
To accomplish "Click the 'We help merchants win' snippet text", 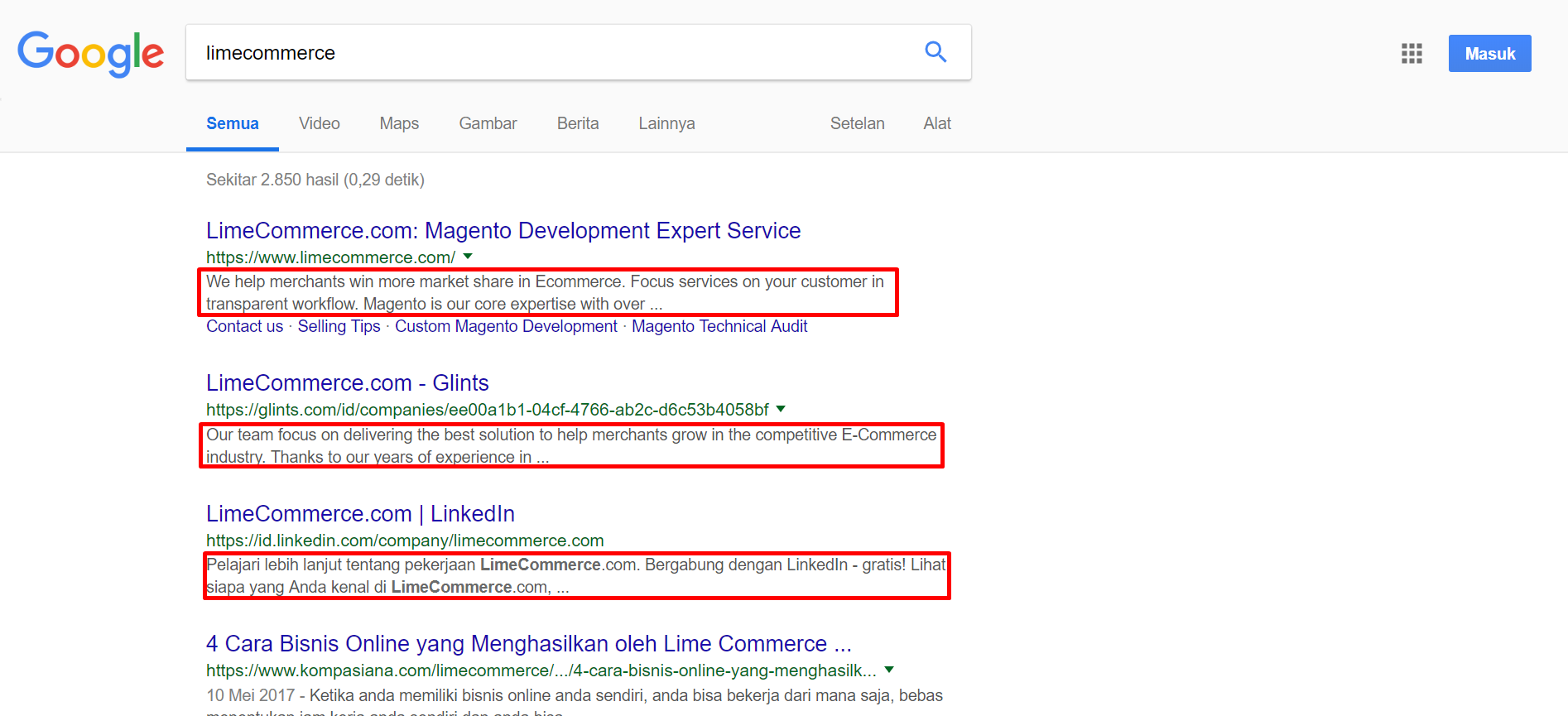I will (x=545, y=293).
